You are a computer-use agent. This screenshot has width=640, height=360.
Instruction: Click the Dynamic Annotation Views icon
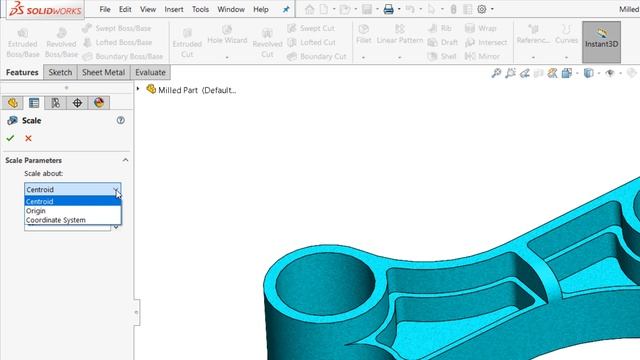point(553,73)
